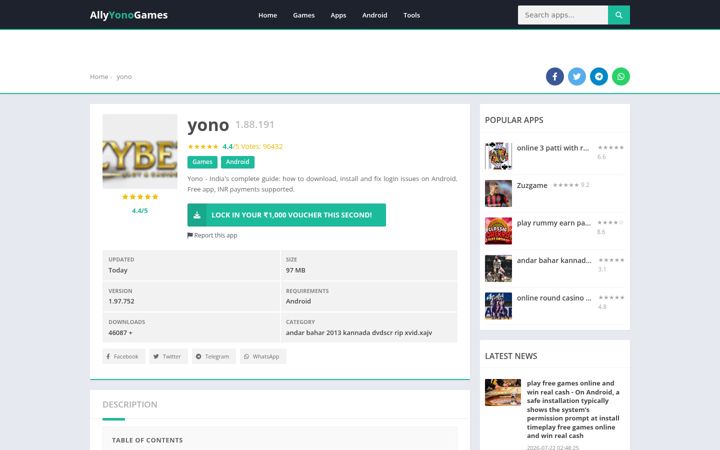Select the Android tag
Image resolution: width=720 pixels, height=450 pixels.
click(237, 162)
